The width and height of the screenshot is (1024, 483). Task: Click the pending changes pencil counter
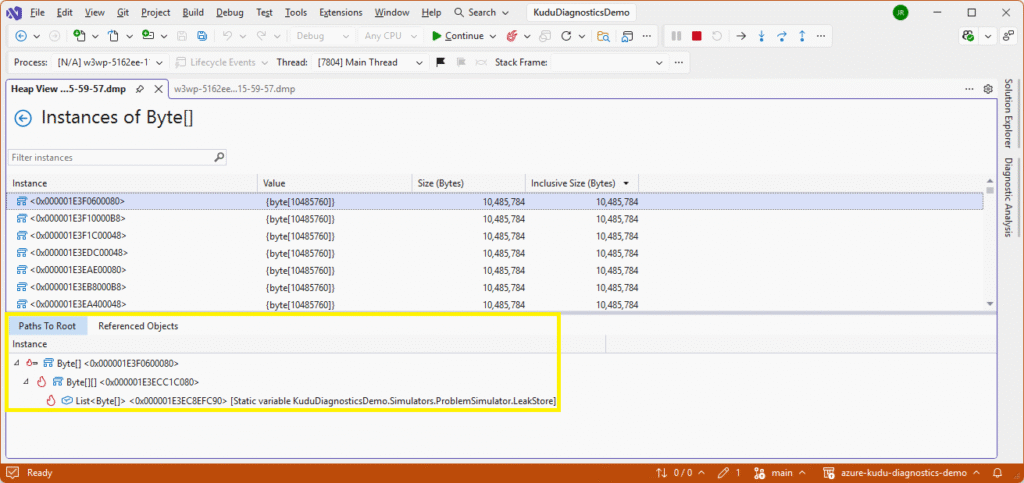(x=729, y=473)
